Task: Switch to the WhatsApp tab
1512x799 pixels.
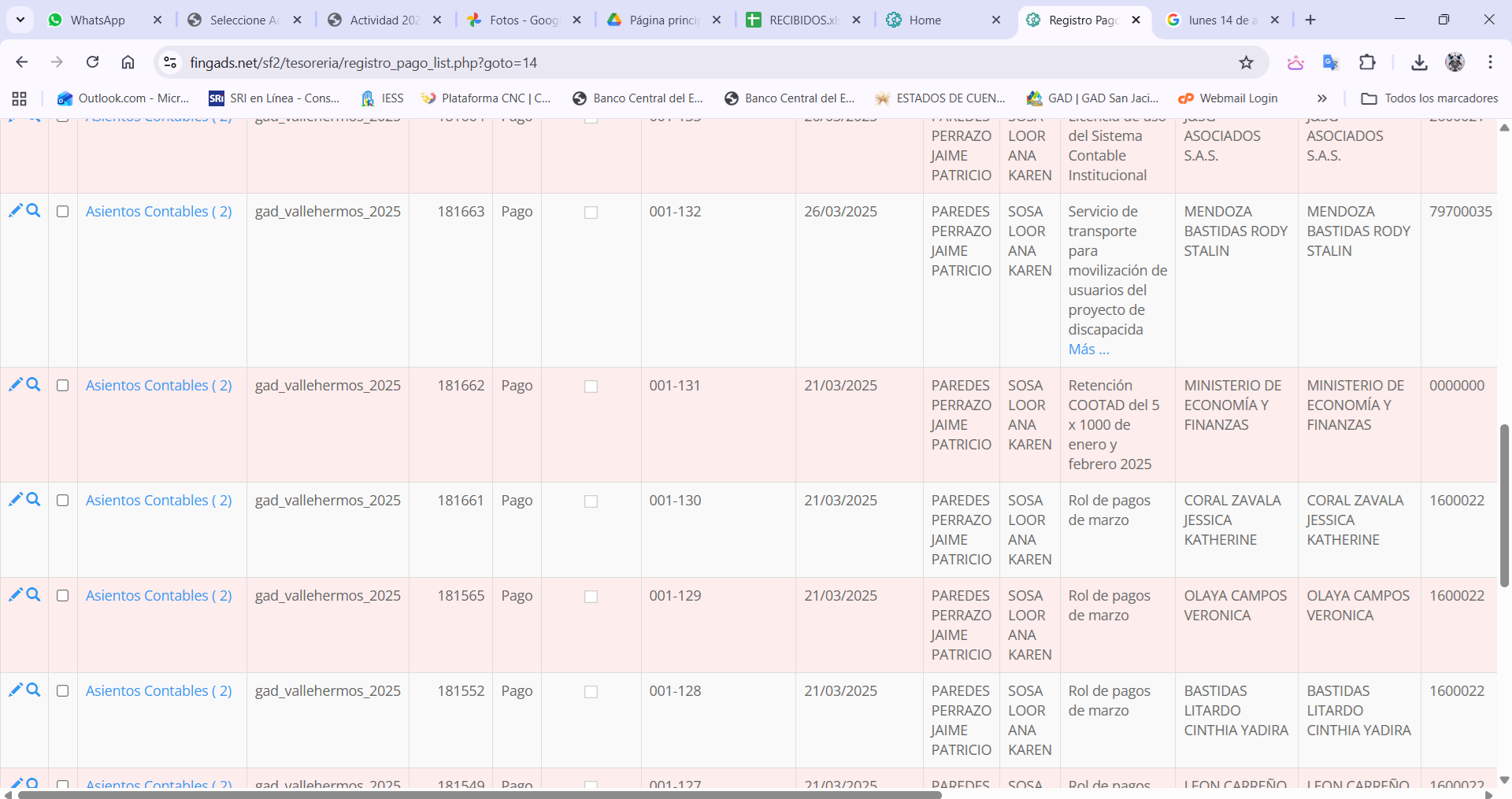Action: pos(98,20)
